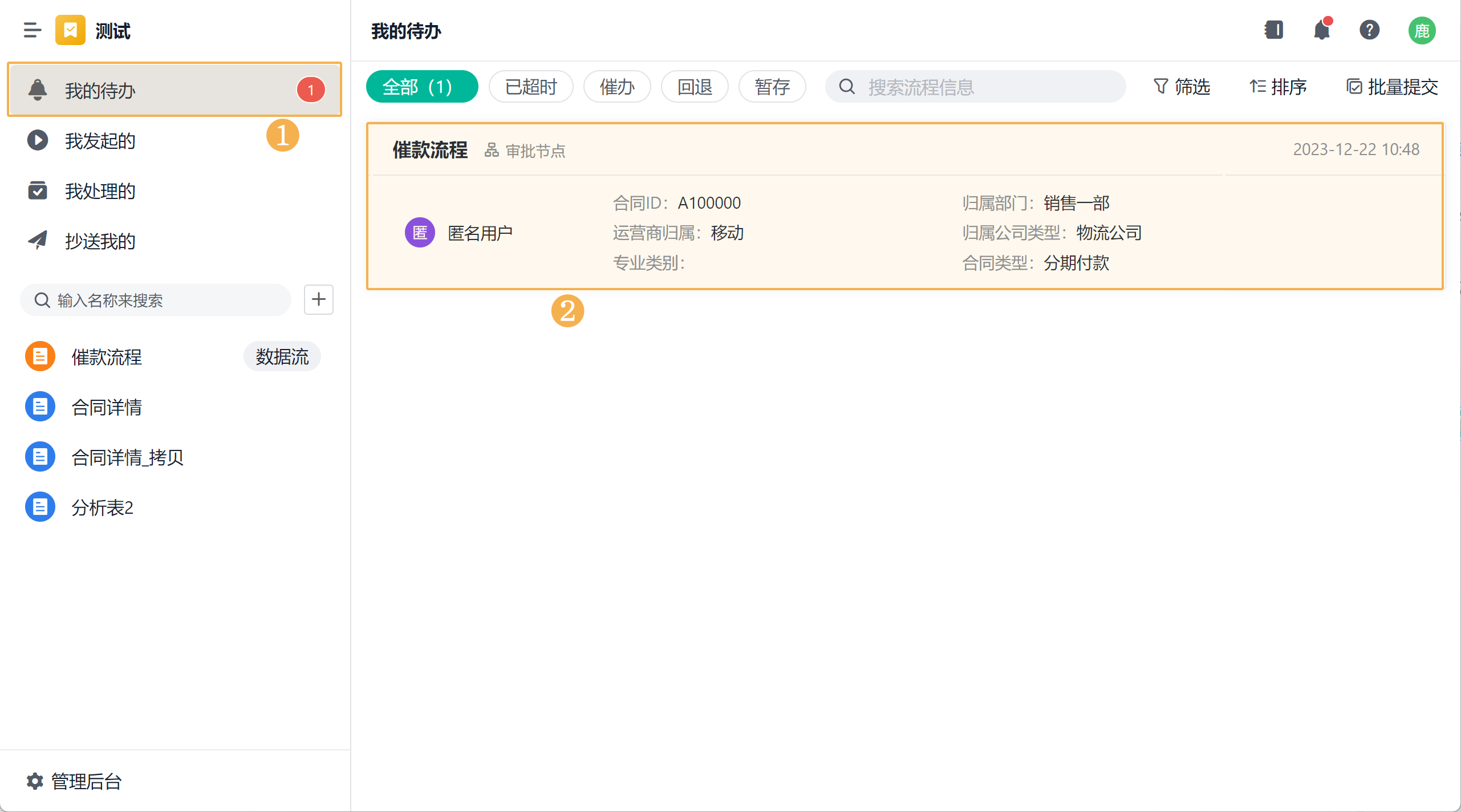
Task: Click the 数据流 tag button
Action: coord(282,356)
